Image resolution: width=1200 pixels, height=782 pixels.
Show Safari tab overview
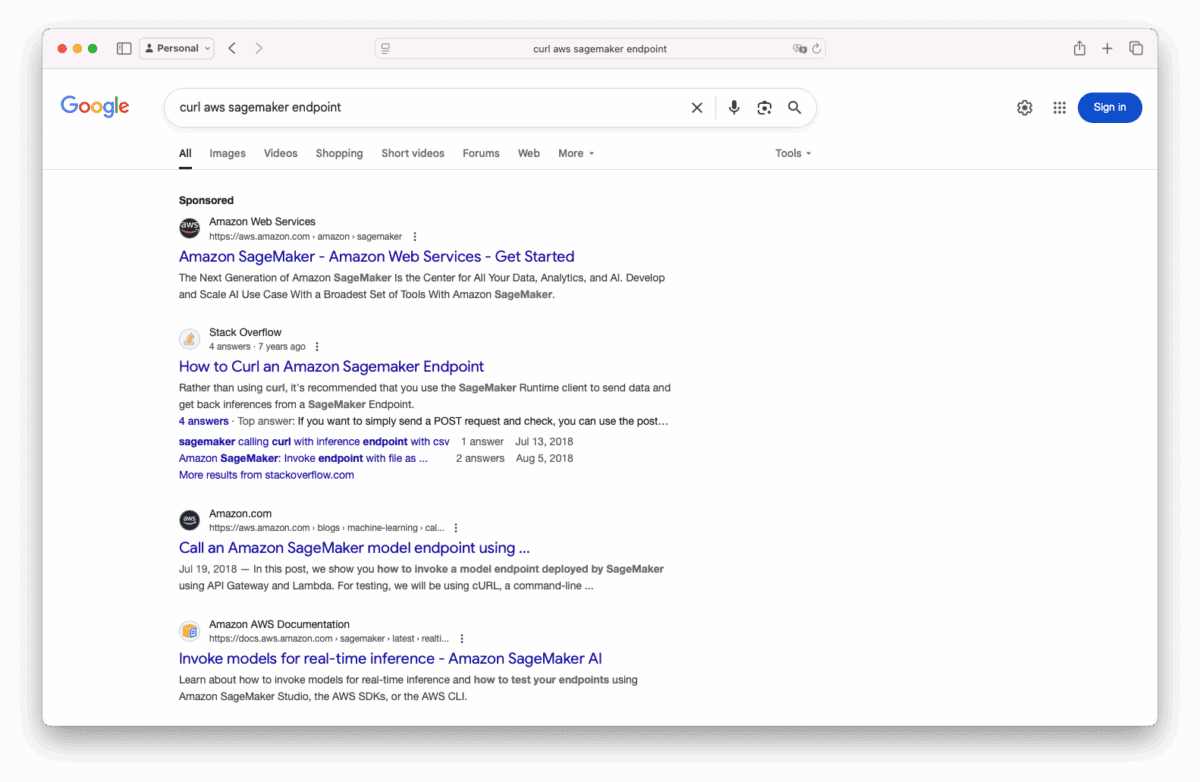[x=1136, y=47]
